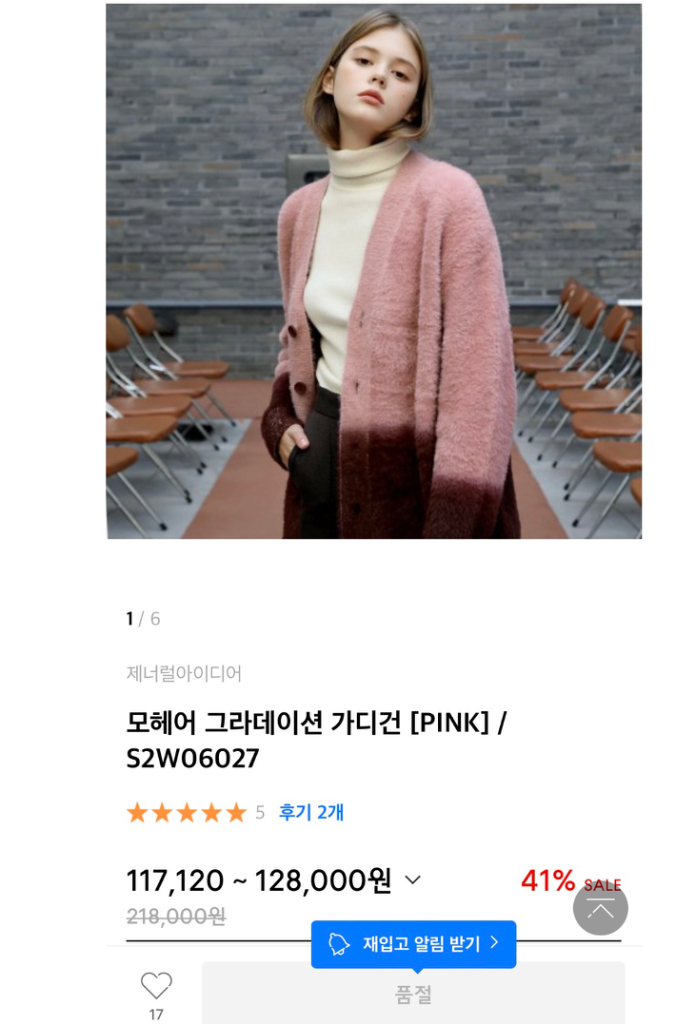Open the 재입고 알림 받기 restock alert
Image resolution: width=695 pixels, height=1024 pixels.
[413, 944]
